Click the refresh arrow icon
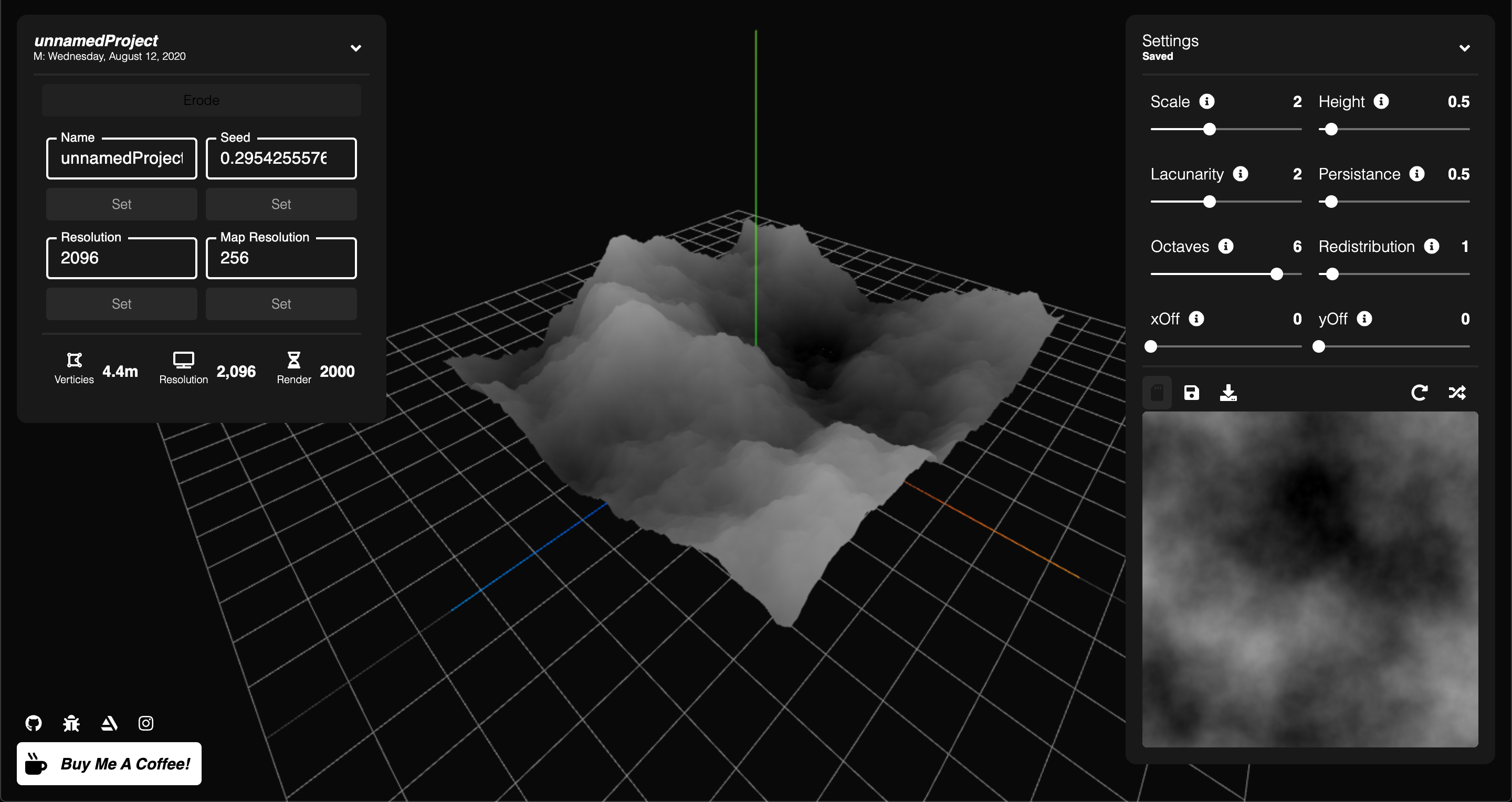This screenshot has width=1512, height=802. [x=1419, y=393]
